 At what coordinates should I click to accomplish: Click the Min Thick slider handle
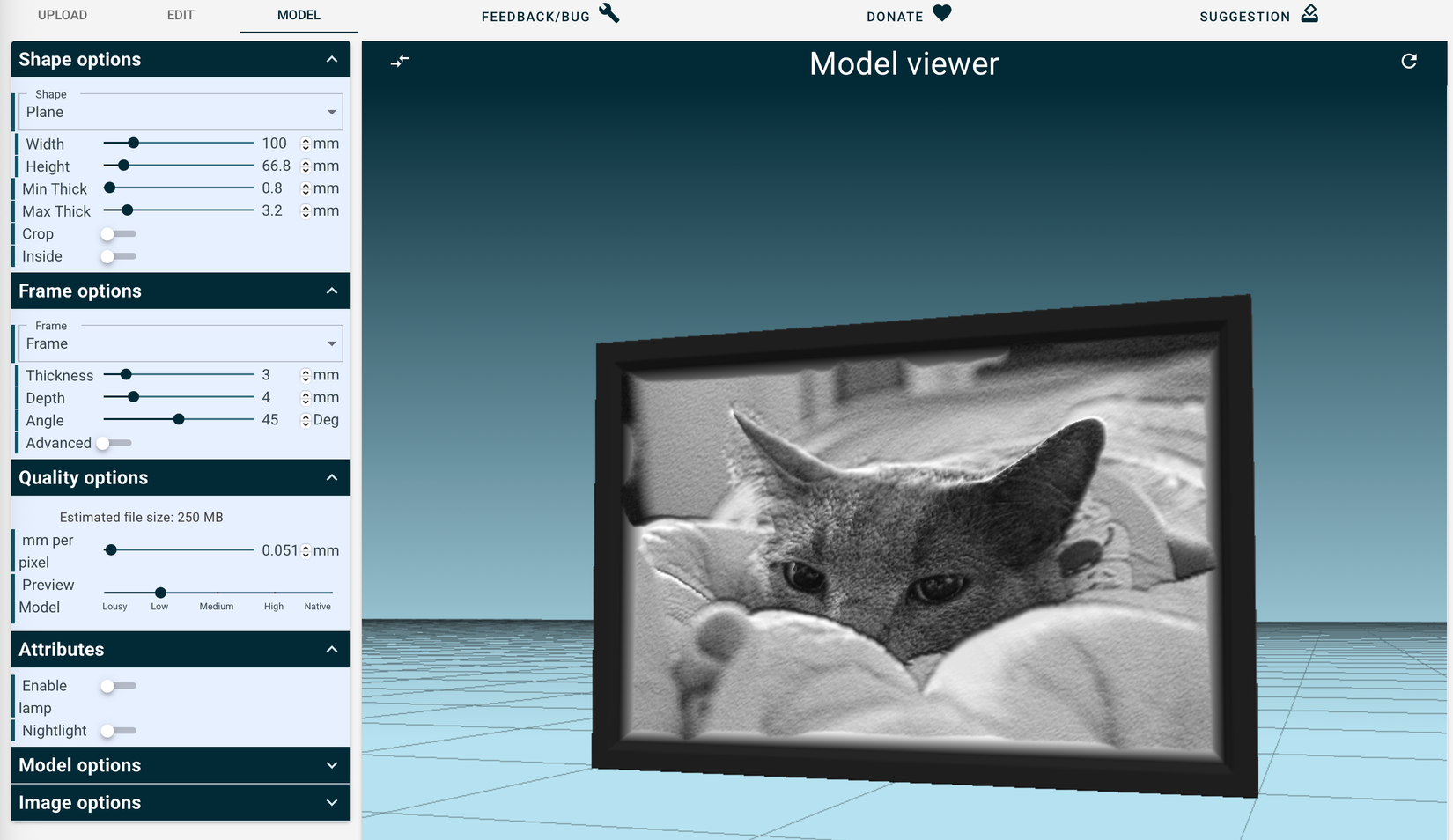110,188
